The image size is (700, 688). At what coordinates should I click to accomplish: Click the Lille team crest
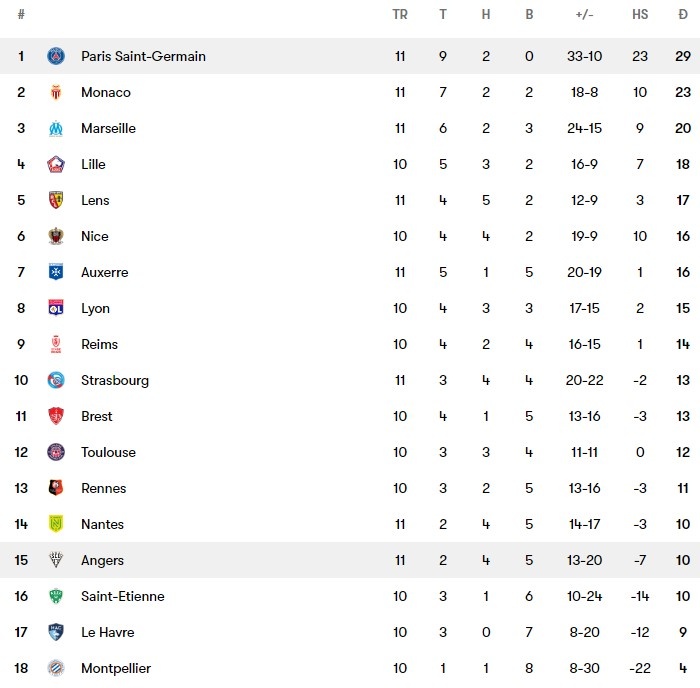[56, 164]
